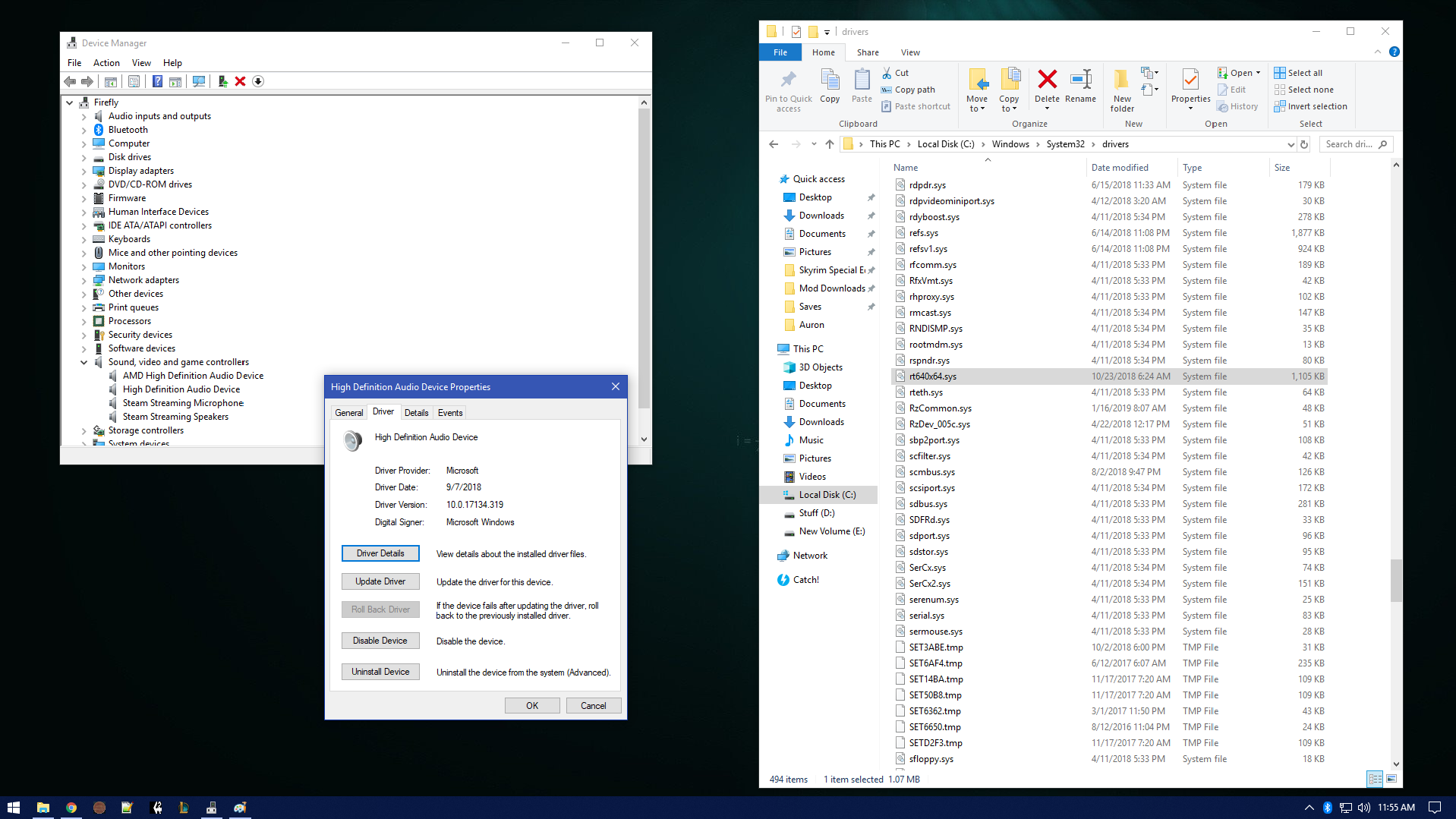The height and width of the screenshot is (819, 1456).
Task: Select the rt640x64.sys file
Action: 1109,376
